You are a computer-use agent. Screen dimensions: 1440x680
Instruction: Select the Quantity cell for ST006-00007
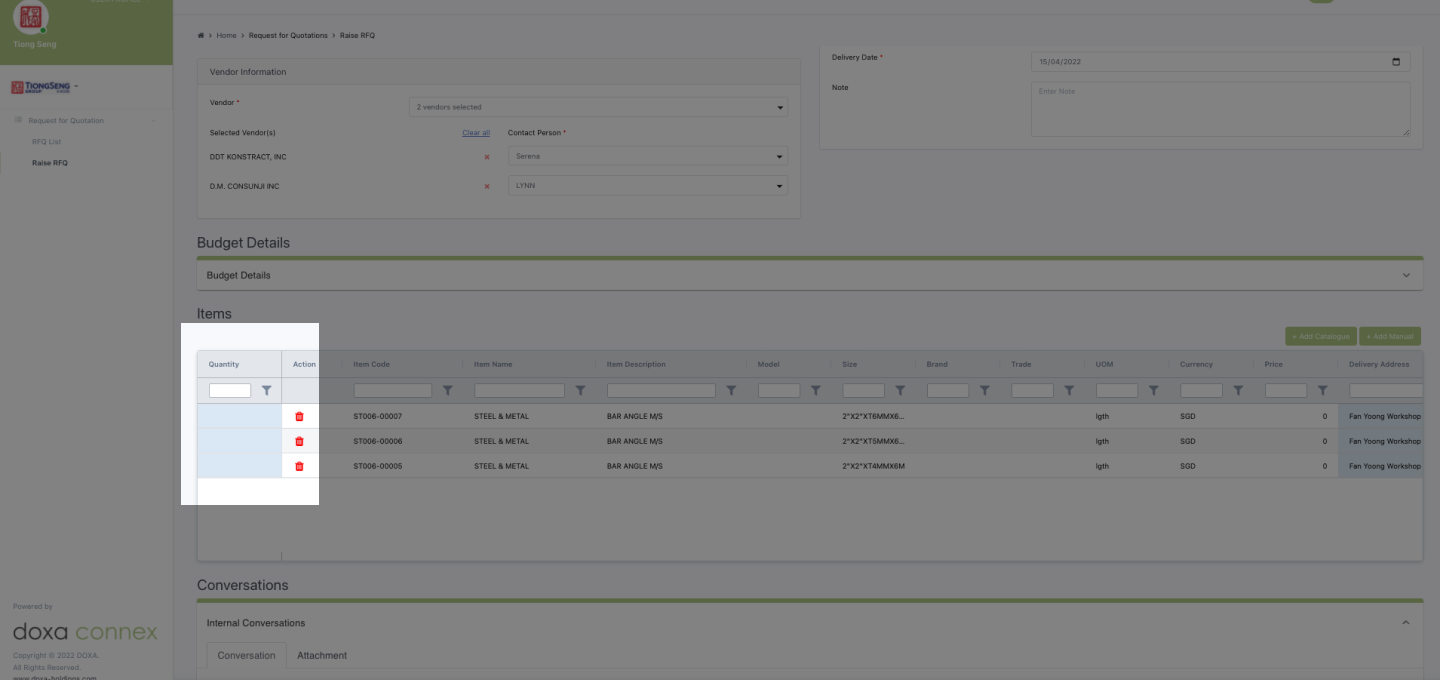pyautogui.click(x=239, y=416)
